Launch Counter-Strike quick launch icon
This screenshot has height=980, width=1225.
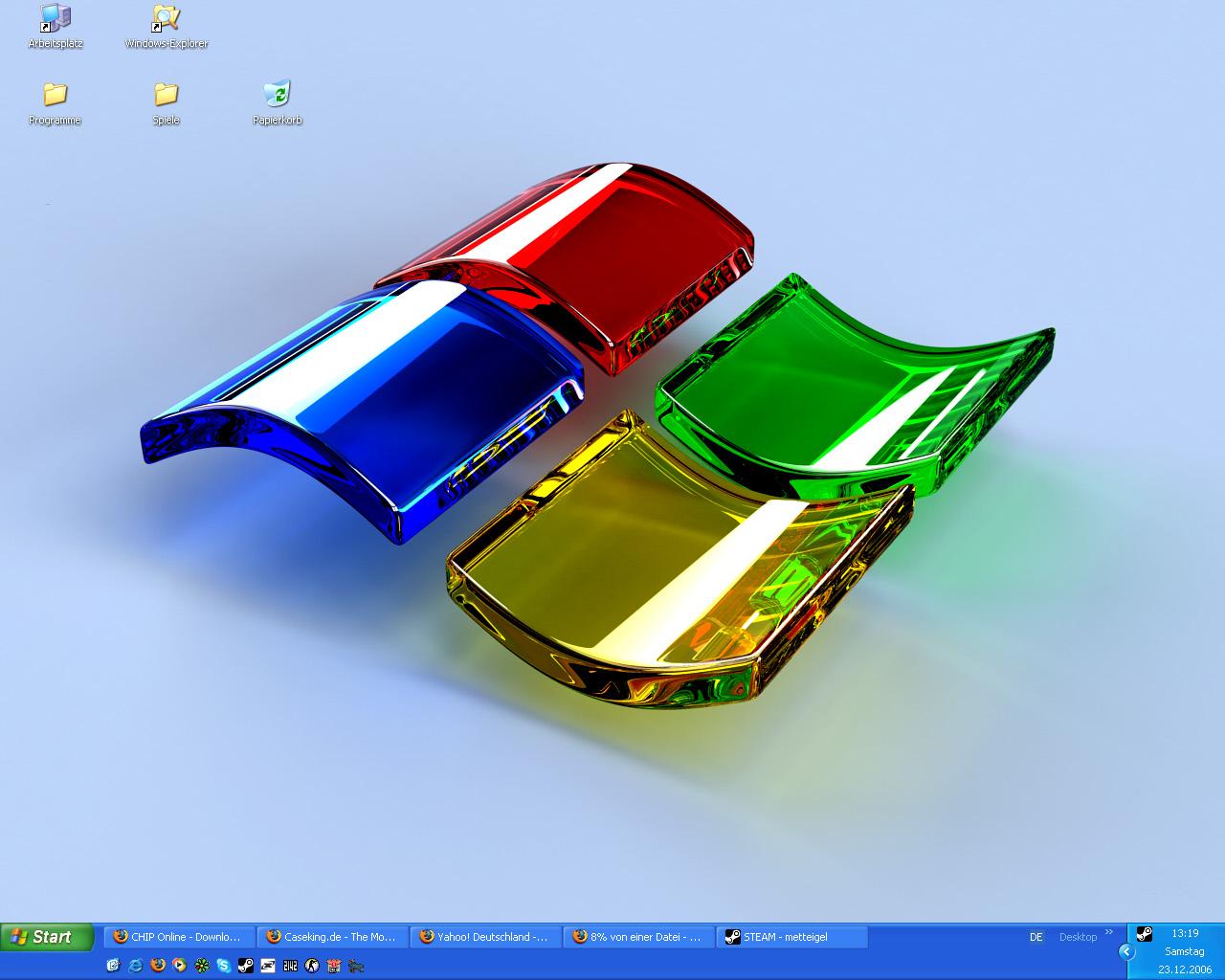(312, 966)
